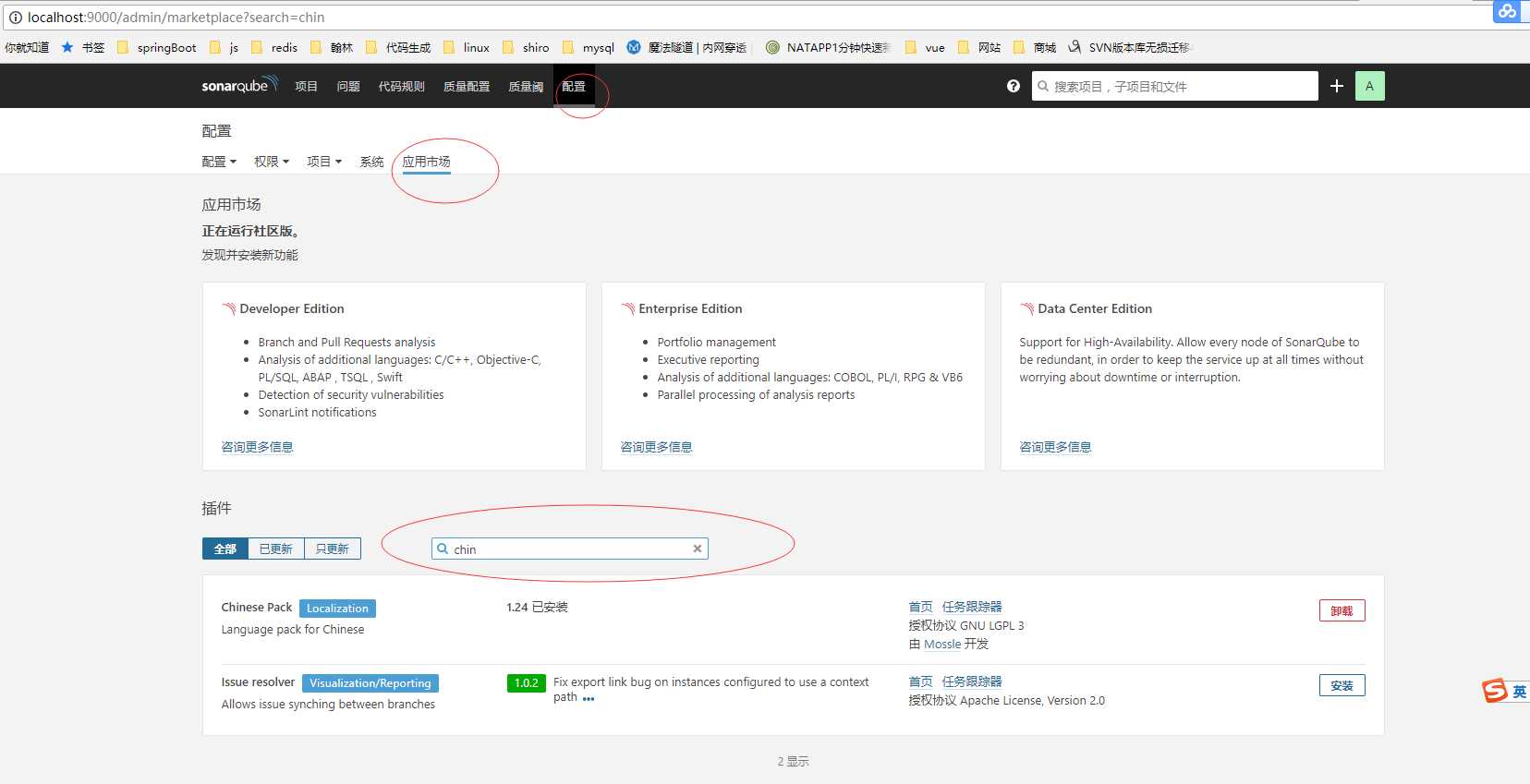
Task: Click the cloud extension icon in browser
Action: [1507, 11]
